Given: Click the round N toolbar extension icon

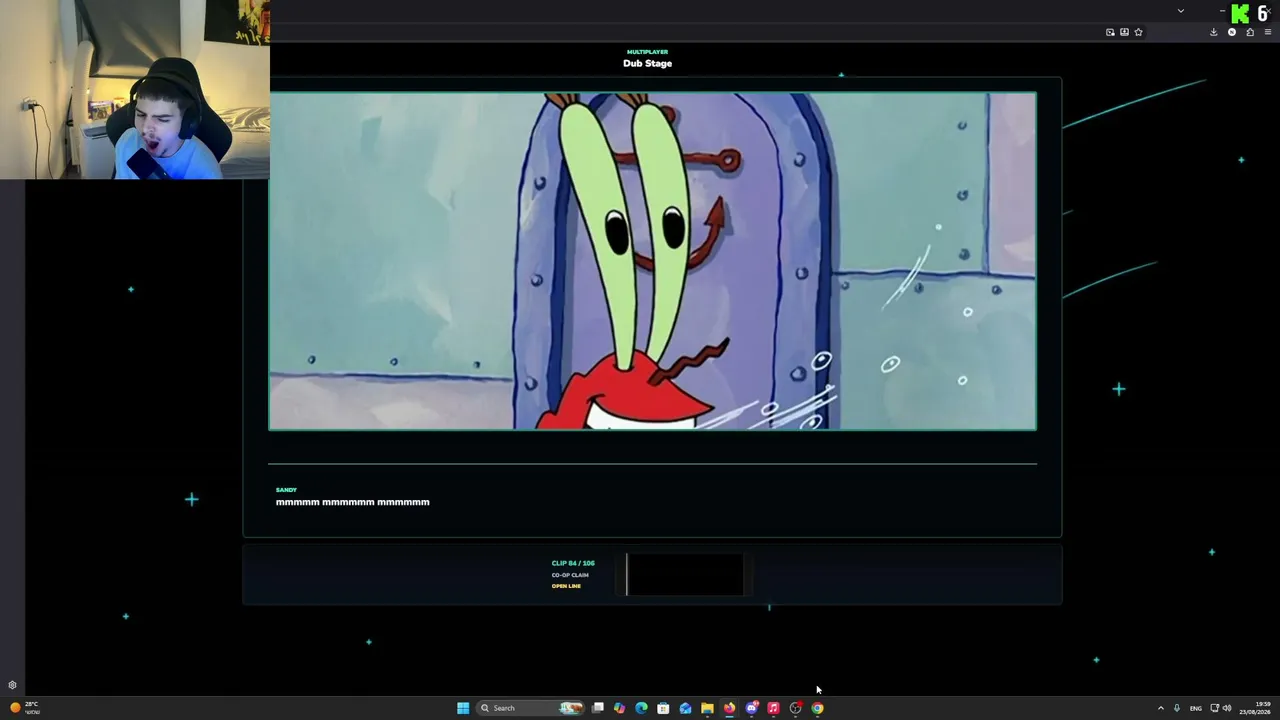Looking at the screenshot, I should click(x=1232, y=32).
